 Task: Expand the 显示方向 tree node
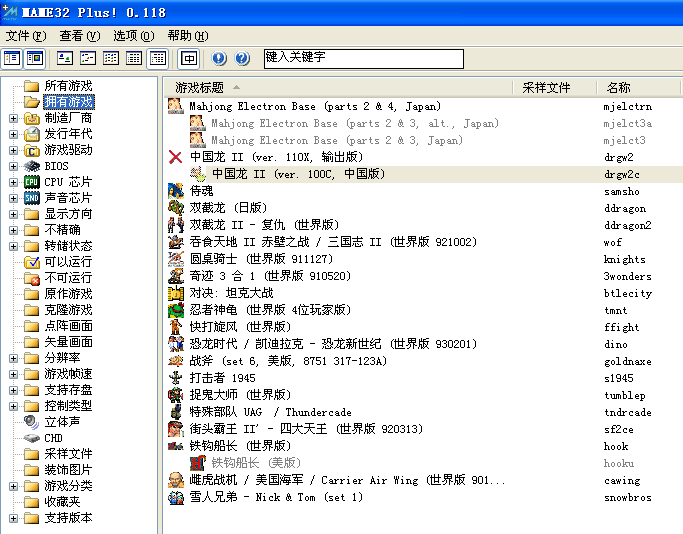pyautogui.click(x=14, y=214)
